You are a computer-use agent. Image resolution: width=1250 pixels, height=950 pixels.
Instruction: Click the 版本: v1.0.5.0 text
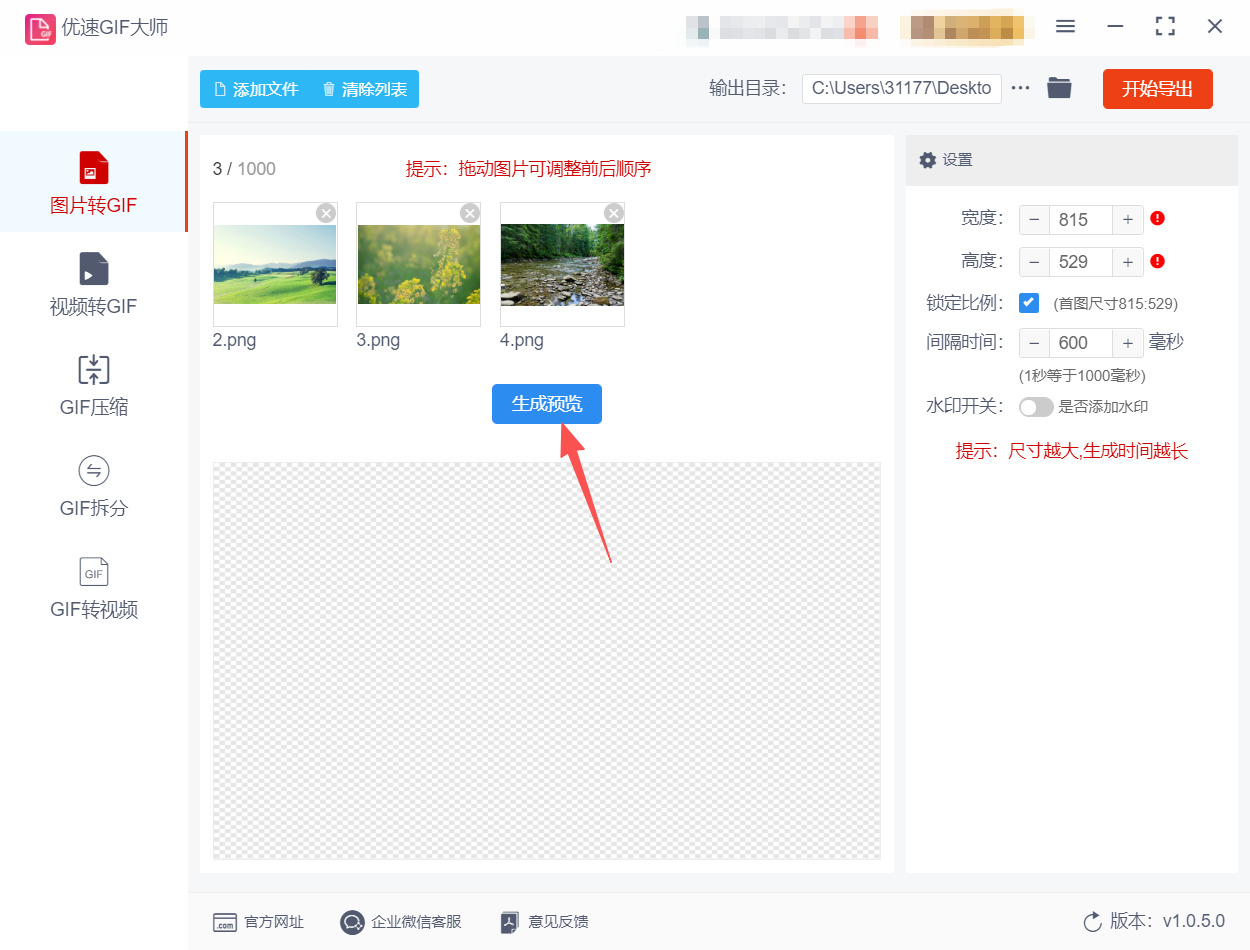tap(1167, 921)
